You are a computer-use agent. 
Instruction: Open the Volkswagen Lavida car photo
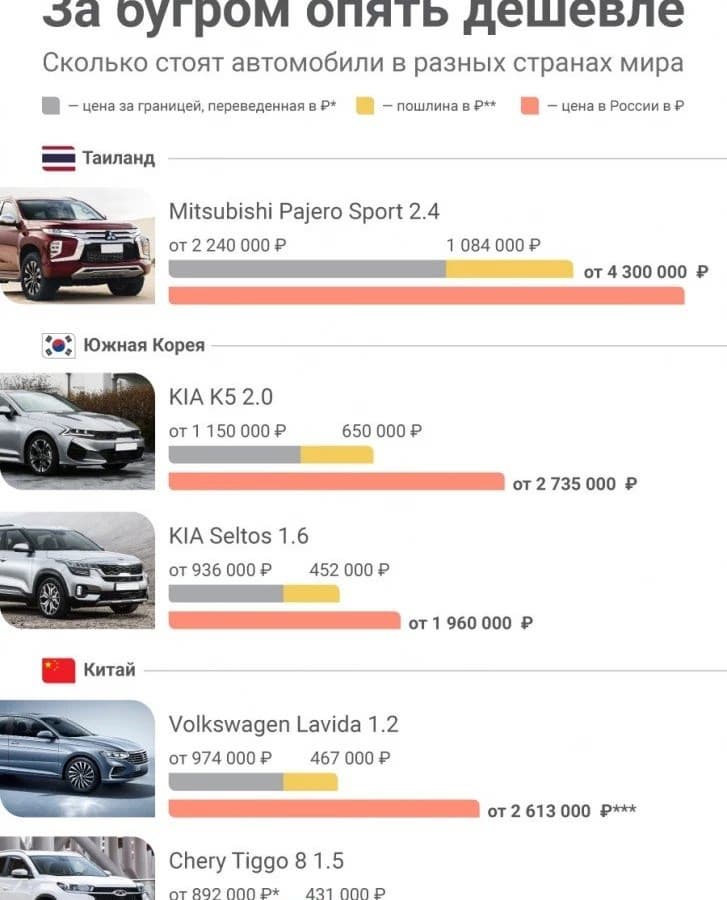tap(77, 758)
